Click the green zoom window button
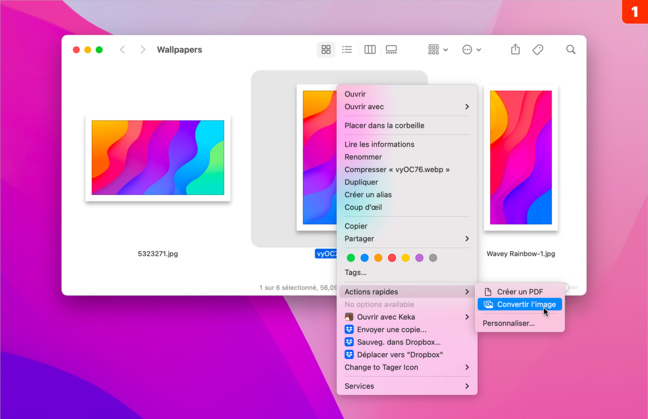This screenshot has height=419, width=648. click(99, 50)
